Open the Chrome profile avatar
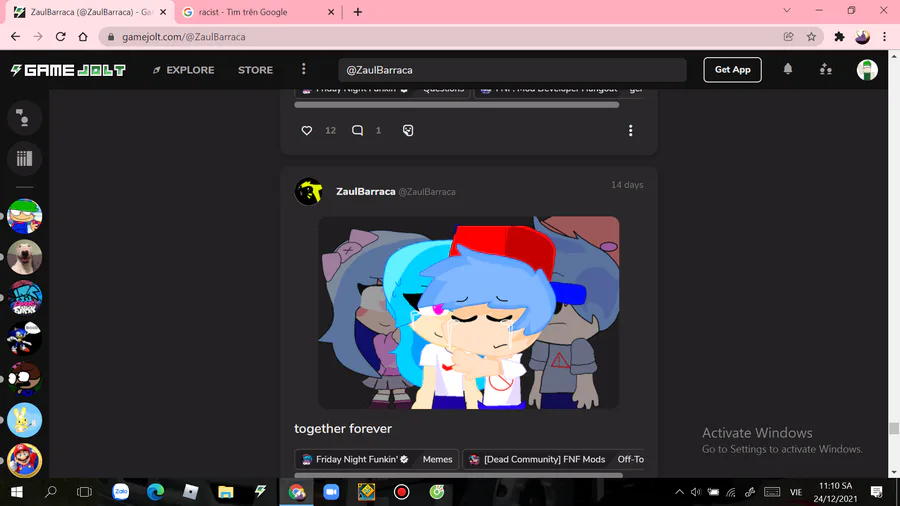This screenshot has width=900, height=506. click(x=862, y=37)
